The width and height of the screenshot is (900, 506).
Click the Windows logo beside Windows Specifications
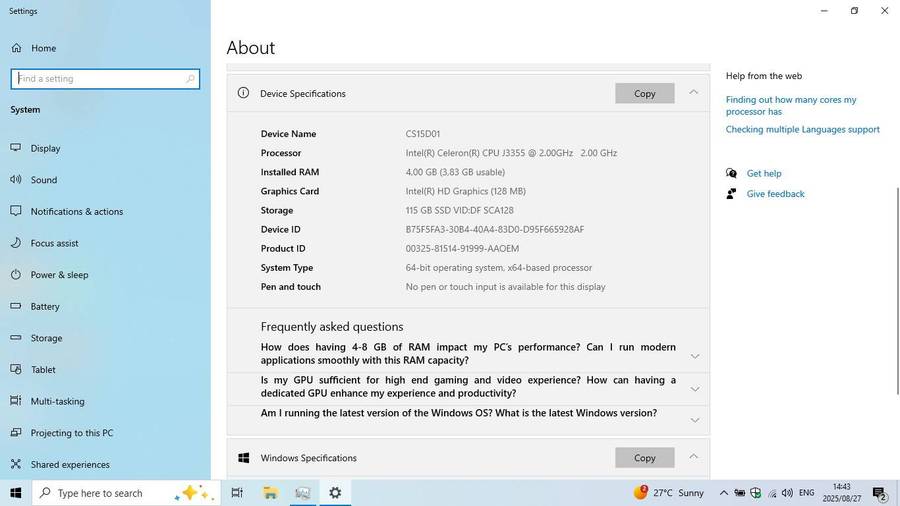pos(243,458)
